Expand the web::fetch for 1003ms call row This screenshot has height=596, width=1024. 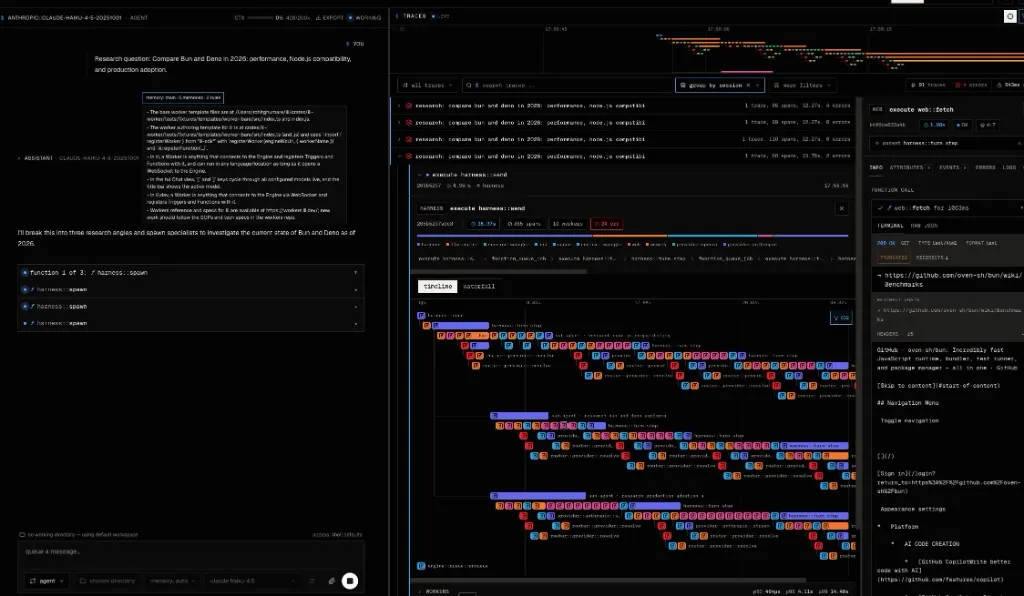[949, 208]
